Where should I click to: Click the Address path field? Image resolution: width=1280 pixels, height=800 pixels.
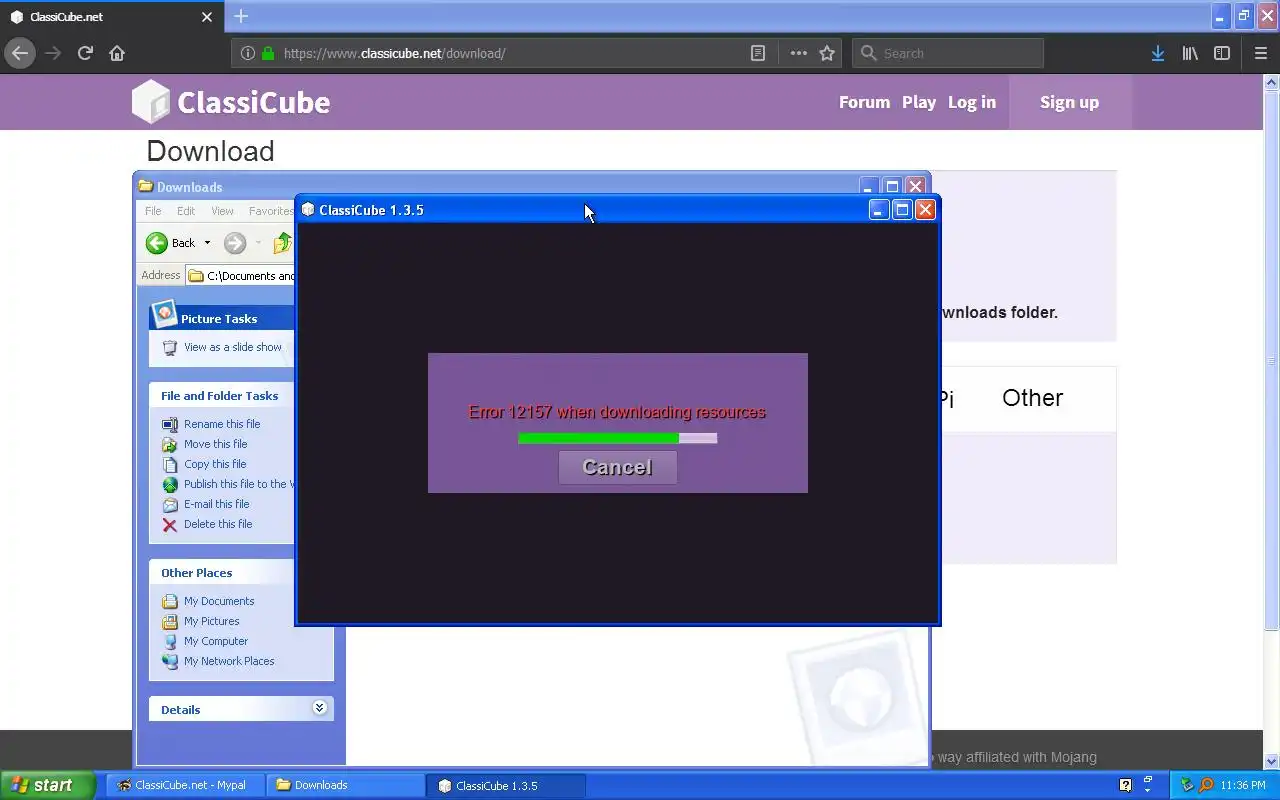tap(241, 276)
